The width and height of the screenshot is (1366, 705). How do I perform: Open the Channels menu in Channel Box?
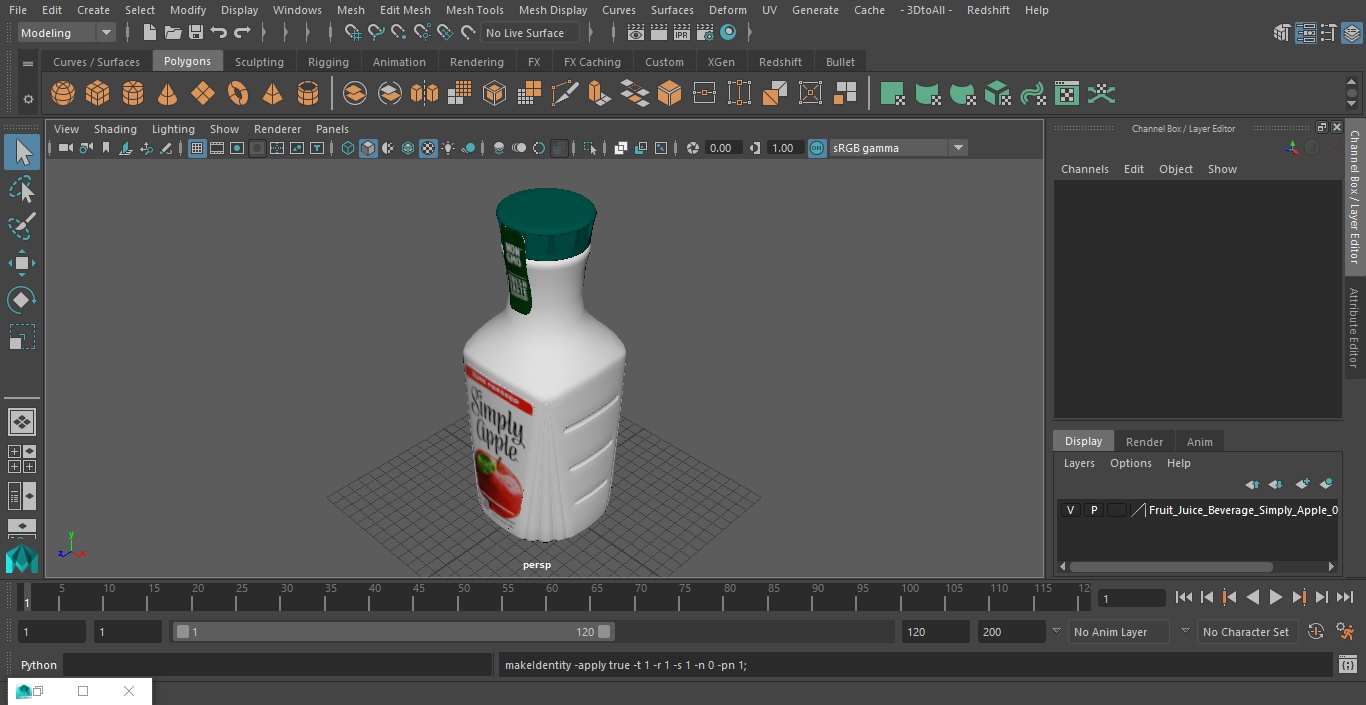(x=1084, y=169)
